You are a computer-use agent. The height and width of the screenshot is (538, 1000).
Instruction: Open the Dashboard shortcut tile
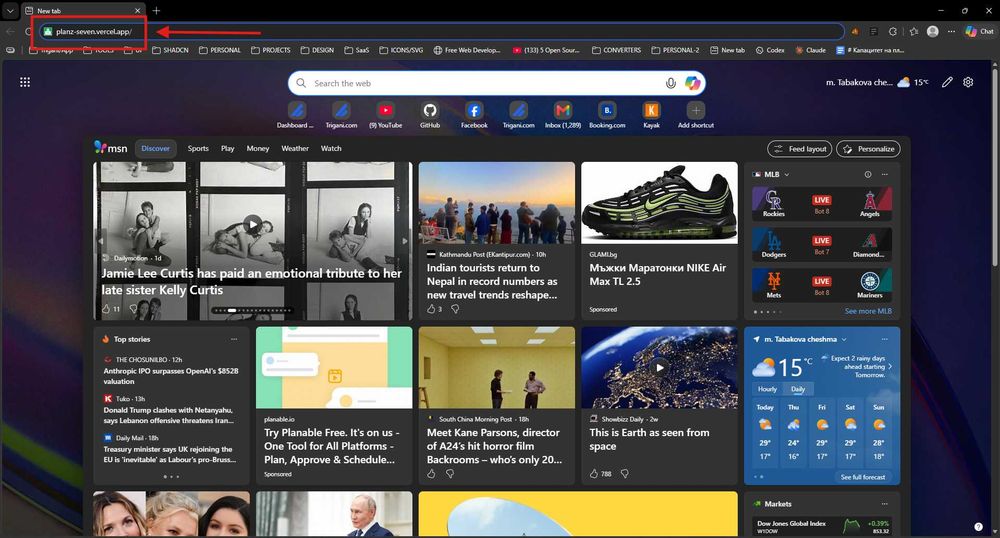(297, 115)
